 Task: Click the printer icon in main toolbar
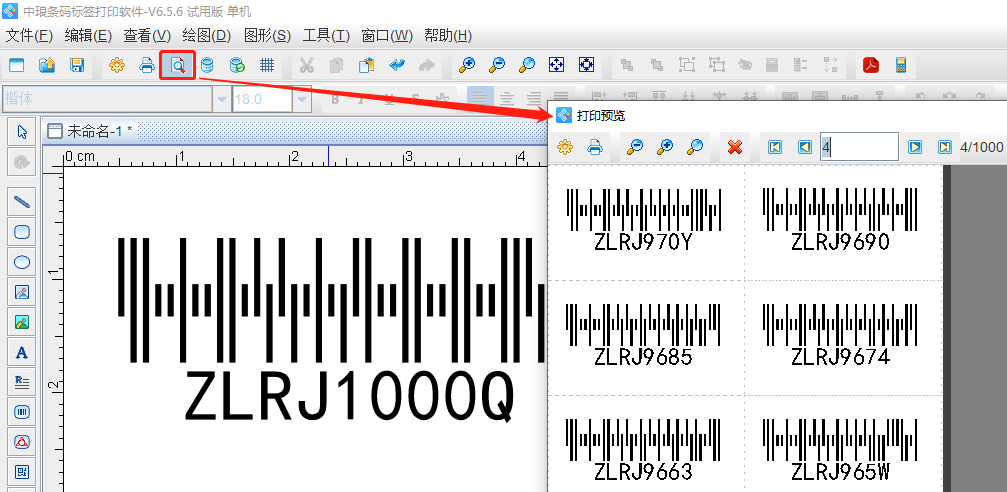(147, 65)
